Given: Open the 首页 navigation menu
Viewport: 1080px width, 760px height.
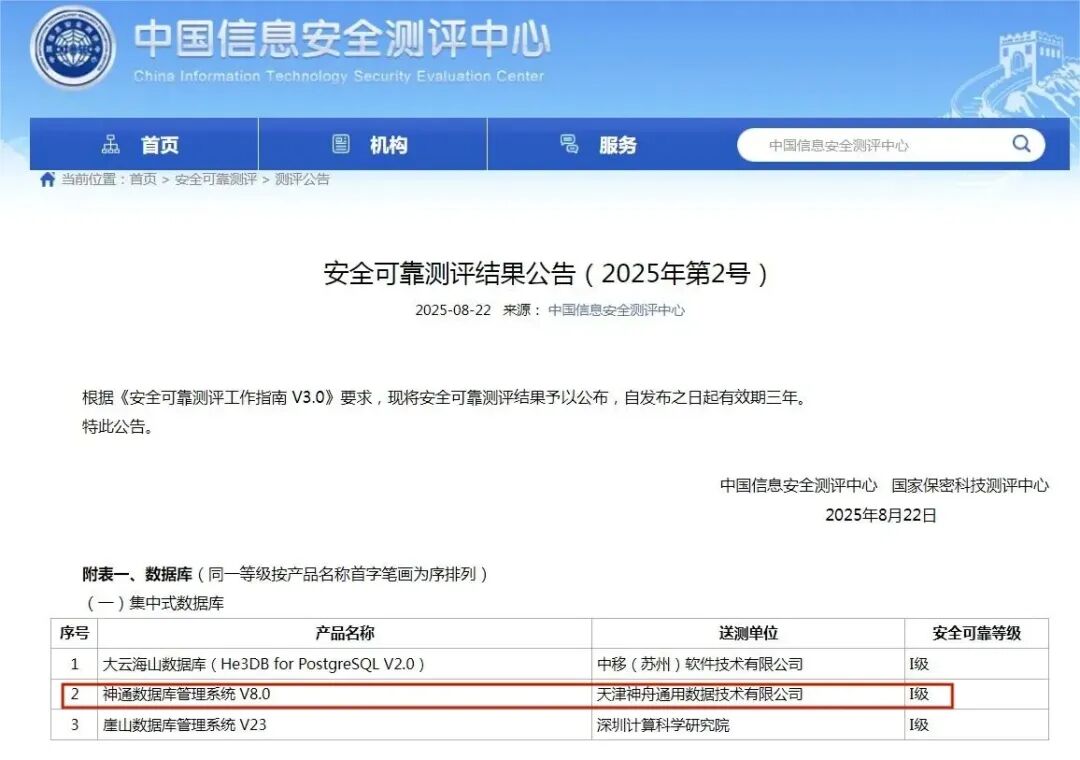Looking at the screenshot, I should [x=160, y=144].
